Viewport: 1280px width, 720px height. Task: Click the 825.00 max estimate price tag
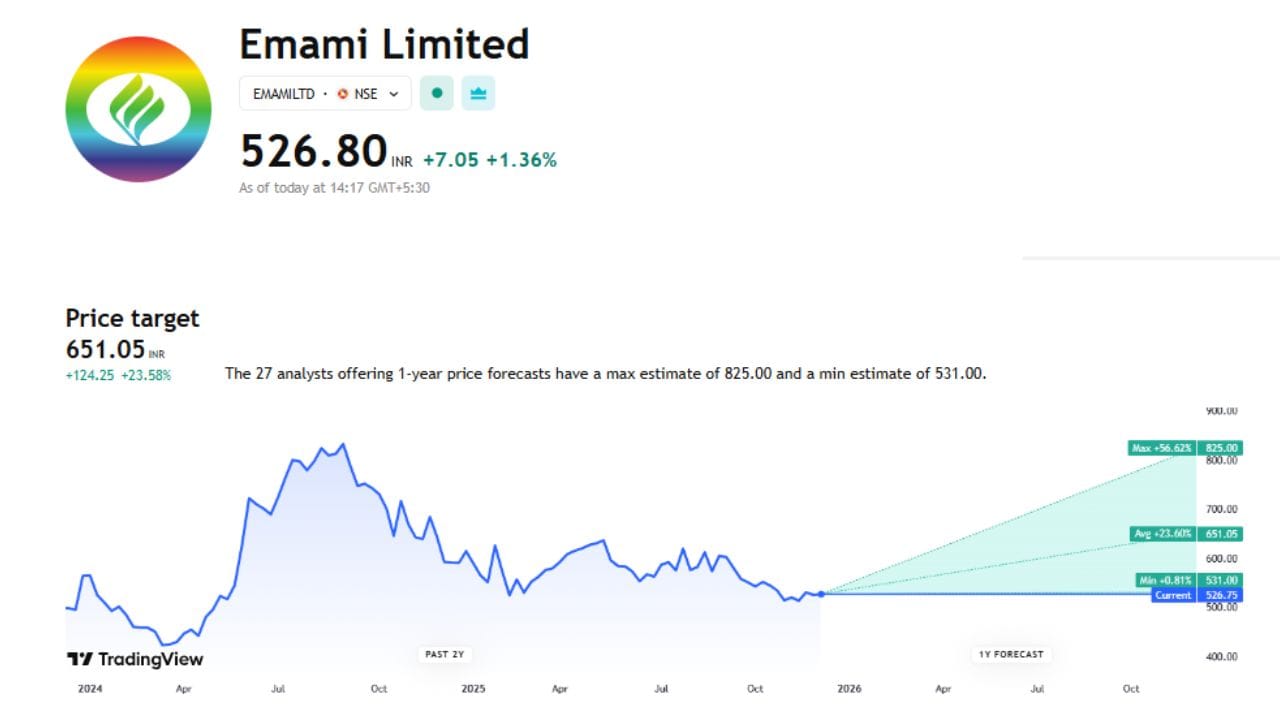click(x=1221, y=447)
